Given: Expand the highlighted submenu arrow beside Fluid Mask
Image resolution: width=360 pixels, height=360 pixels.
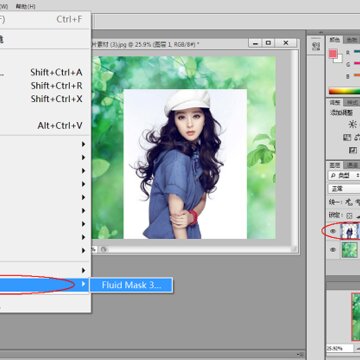Looking at the screenshot, I should point(84,284).
